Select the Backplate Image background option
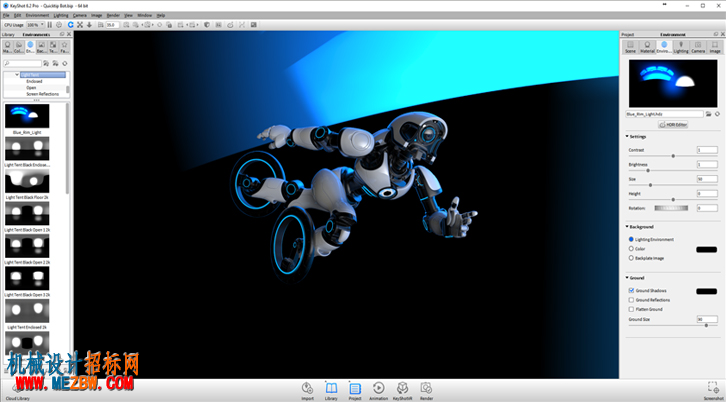 (631, 258)
